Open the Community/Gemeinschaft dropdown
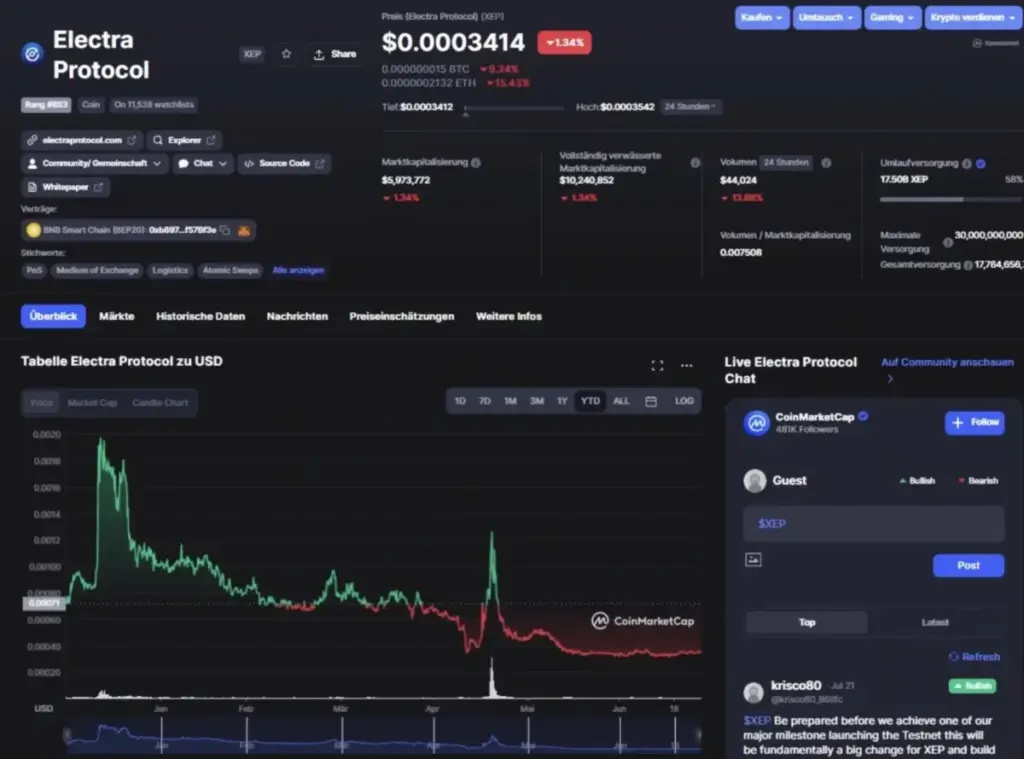 pos(94,163)
